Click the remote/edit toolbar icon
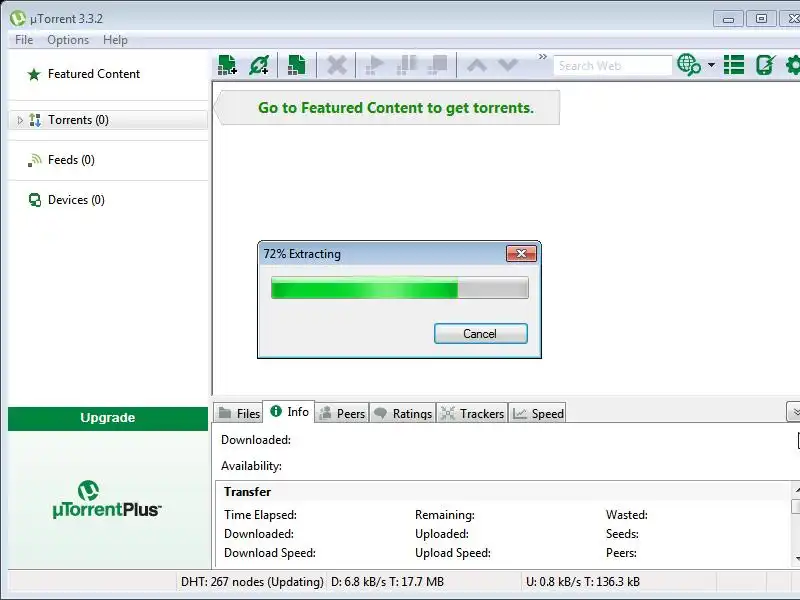This screenshot has height=600, width=800. pos(765,65)
